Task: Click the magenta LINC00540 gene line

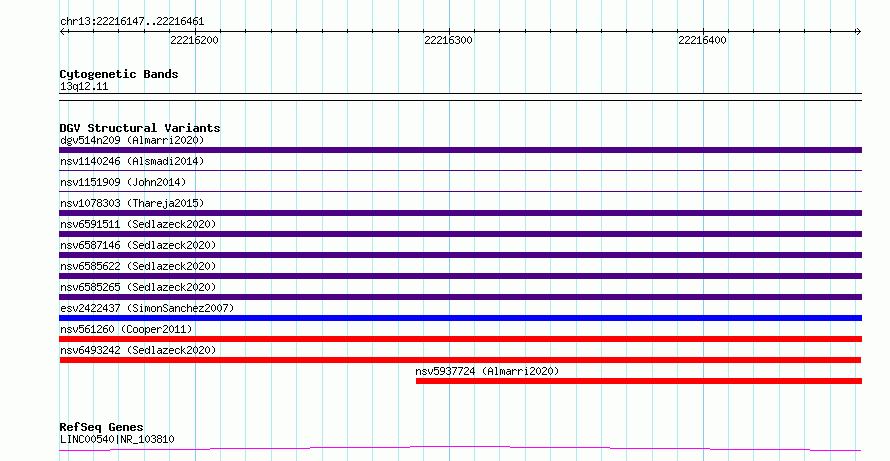Action: click(x=460, y=449)
